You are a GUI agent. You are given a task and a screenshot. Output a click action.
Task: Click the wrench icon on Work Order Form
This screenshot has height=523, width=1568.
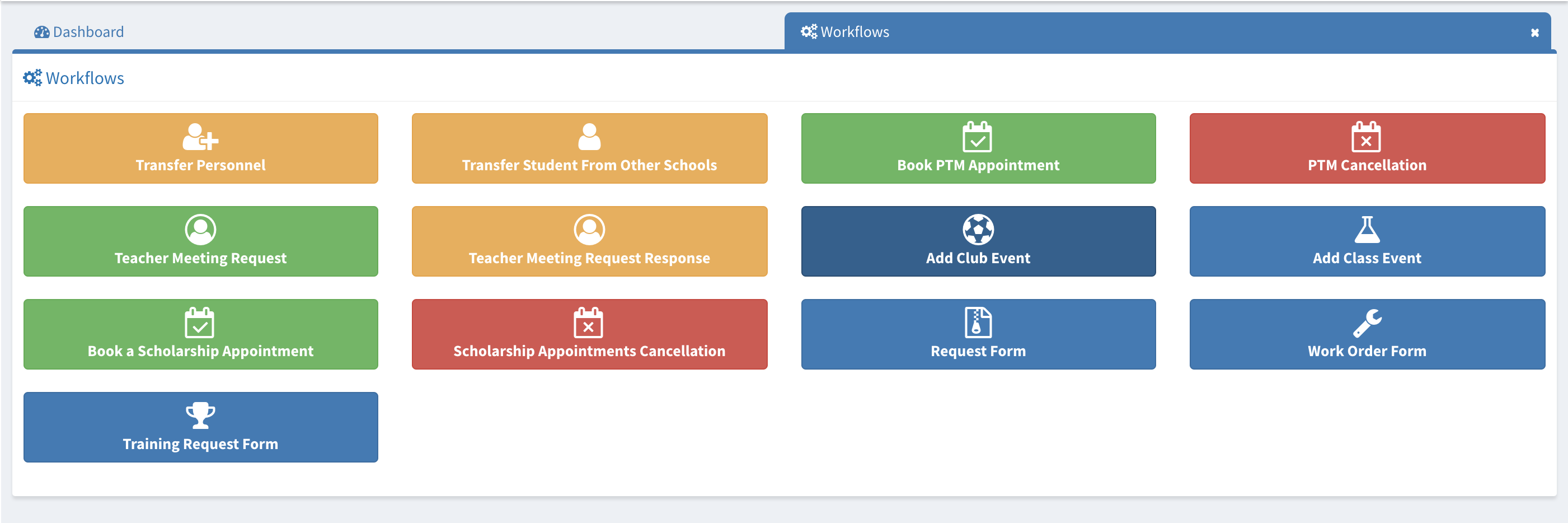coord(1367,323)
